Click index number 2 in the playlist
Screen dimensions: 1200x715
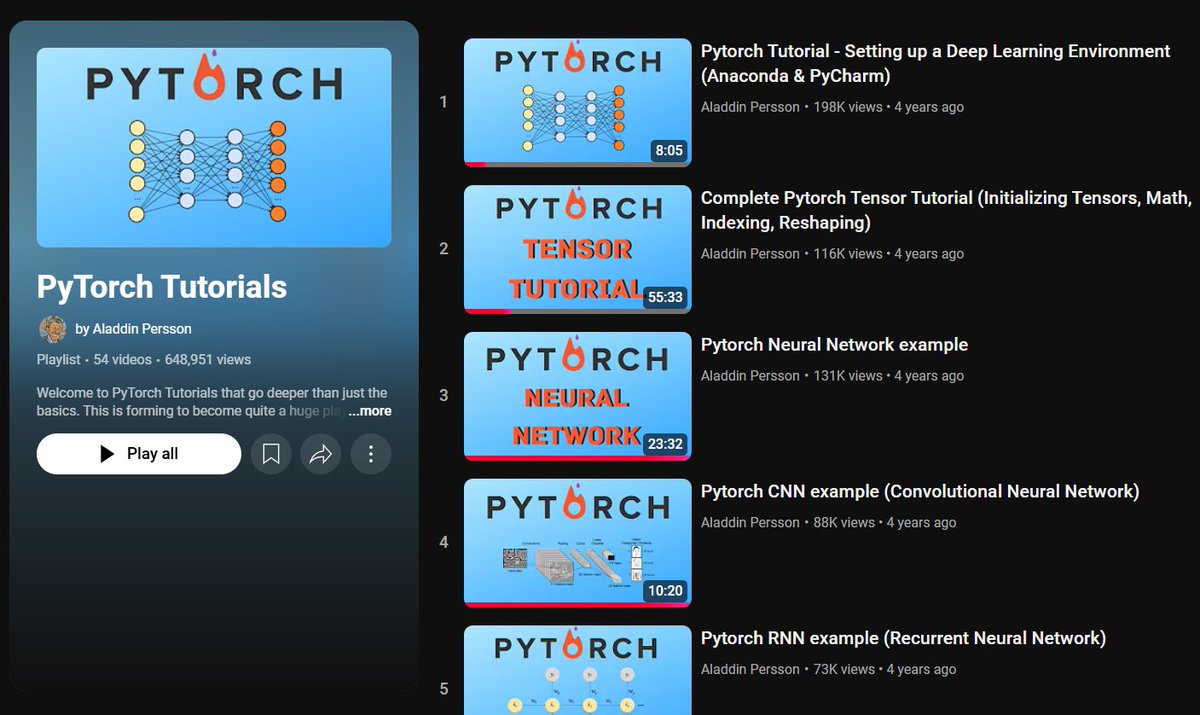pyautogui.click(x=444, y=249)
